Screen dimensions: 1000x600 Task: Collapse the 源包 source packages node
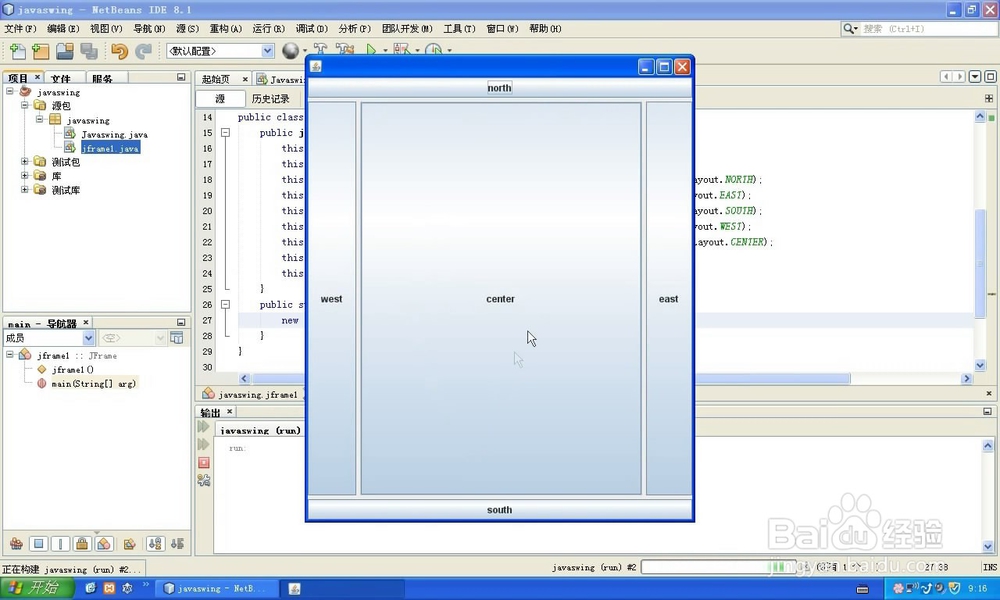(24, 105)
